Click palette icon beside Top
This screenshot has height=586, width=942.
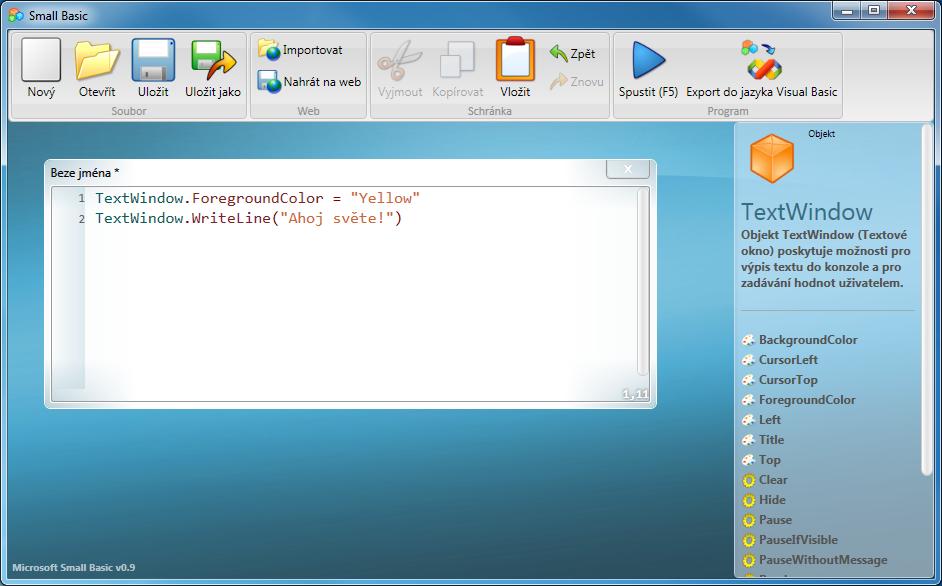point(748,460)
